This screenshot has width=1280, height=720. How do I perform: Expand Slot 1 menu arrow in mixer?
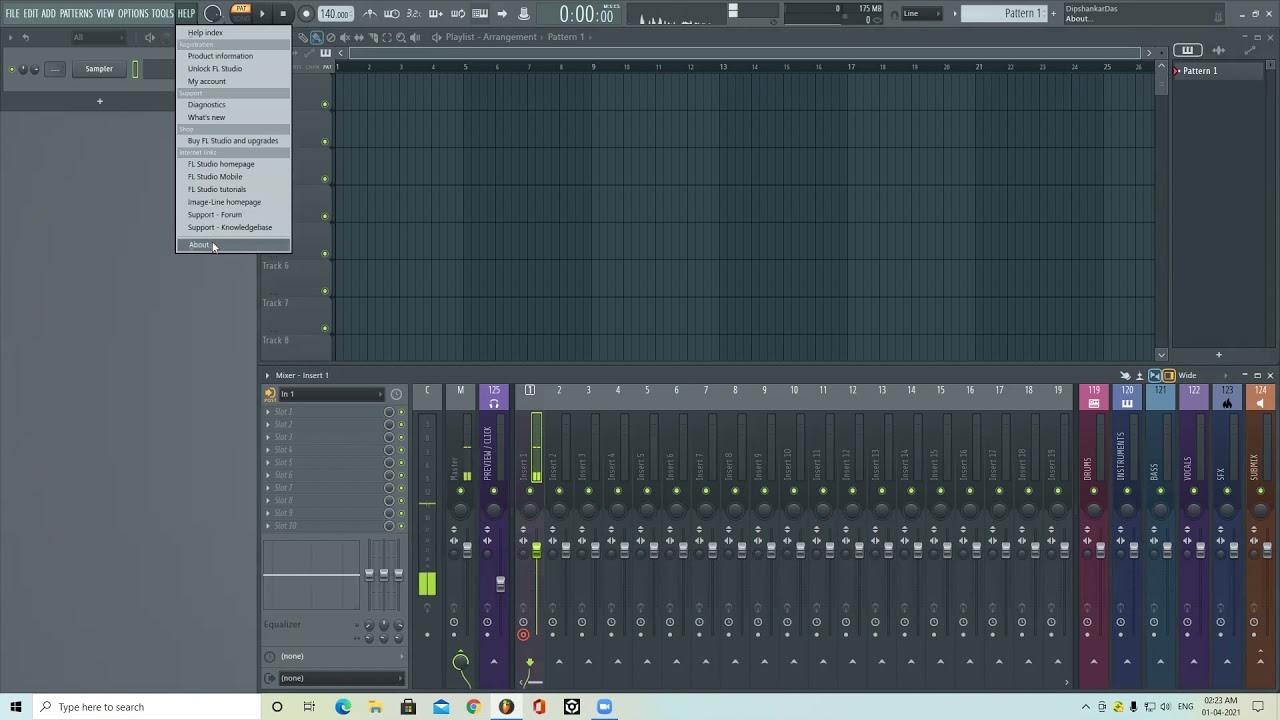click(x=268, y=412)
